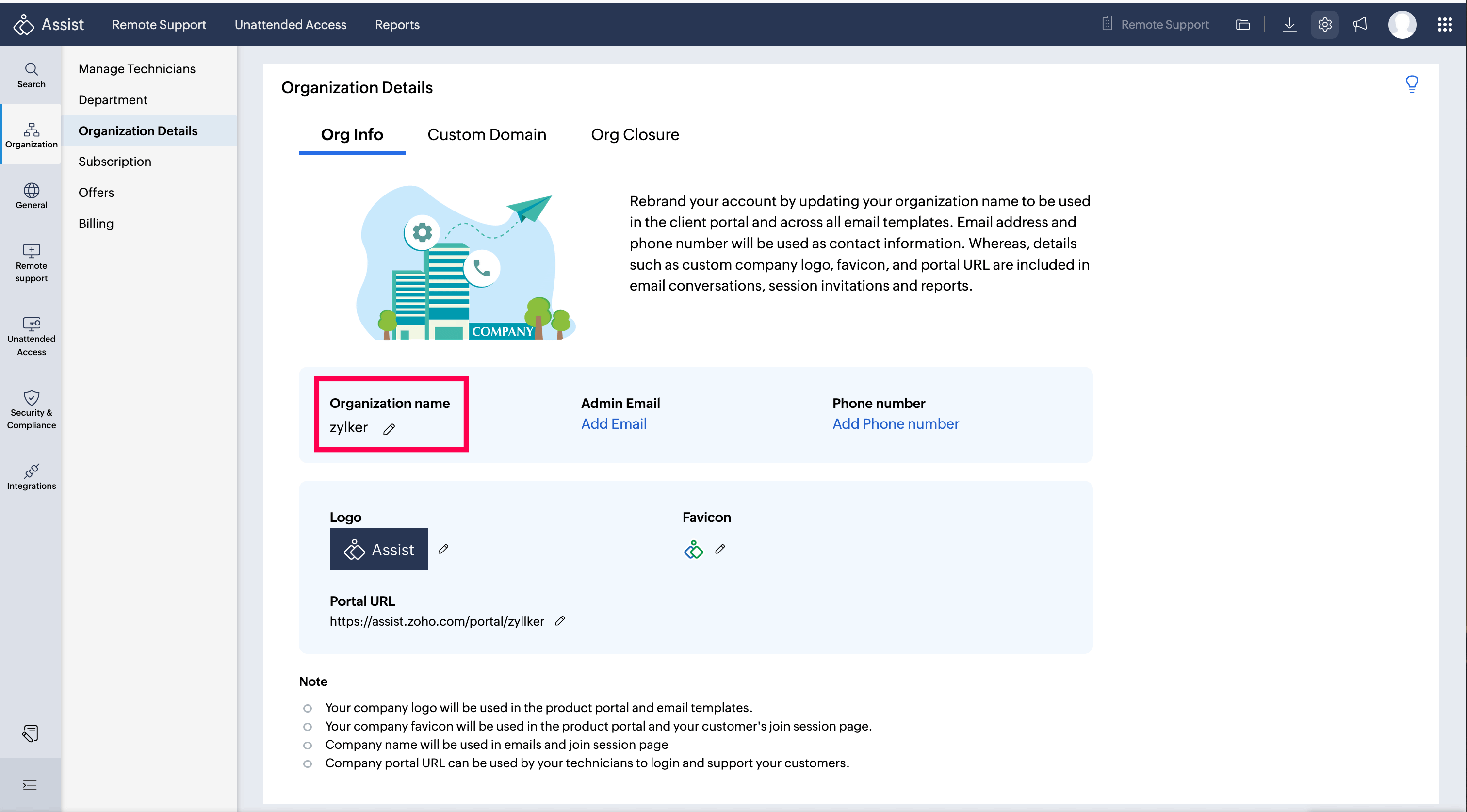This screenshot has width=1467, height=812.
Task: Open Security & Compliance in sidebar
Action: coord(32,409)
